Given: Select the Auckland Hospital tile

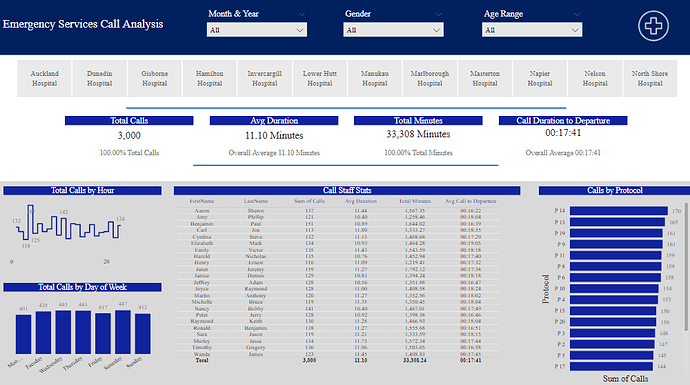Looking at the screenshot, I should pos(44,78).
